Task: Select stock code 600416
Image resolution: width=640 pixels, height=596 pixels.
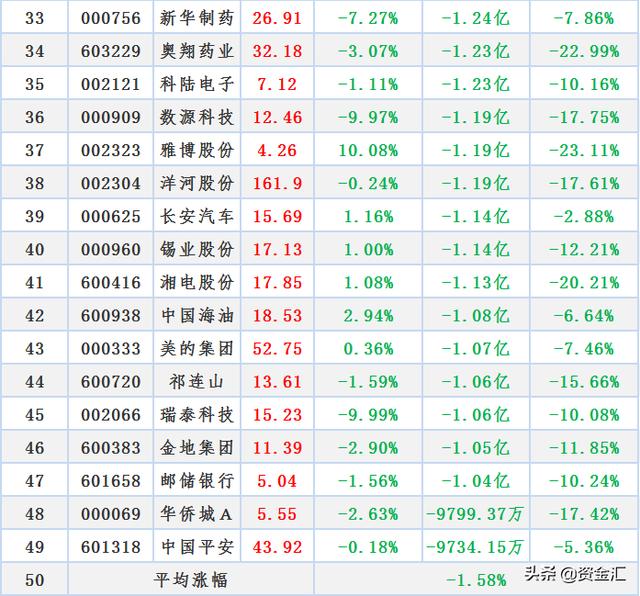Action: 111,283
